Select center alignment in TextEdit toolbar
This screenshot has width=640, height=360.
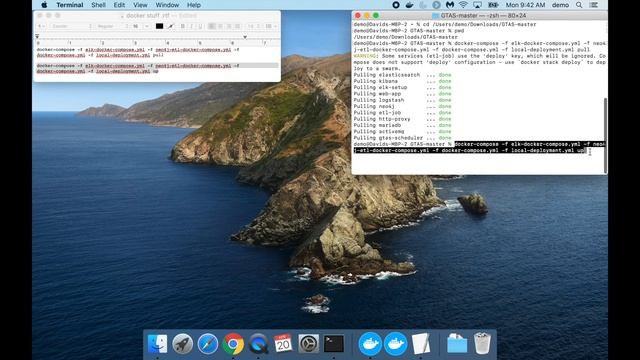pyautogui.click(x=220, y=26)
